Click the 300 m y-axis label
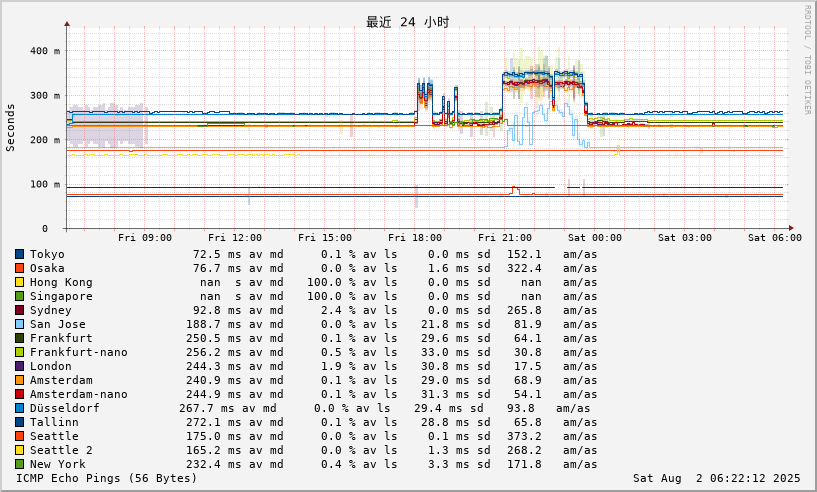Viewport: 817px width, 492px height. (45, 95)
